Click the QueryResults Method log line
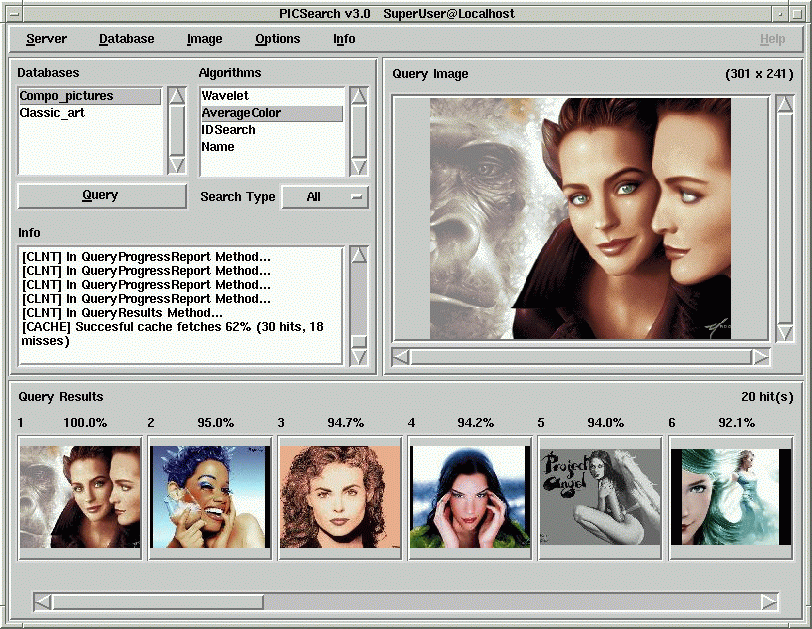The image size is (812, 629). (x=122, y=313)
